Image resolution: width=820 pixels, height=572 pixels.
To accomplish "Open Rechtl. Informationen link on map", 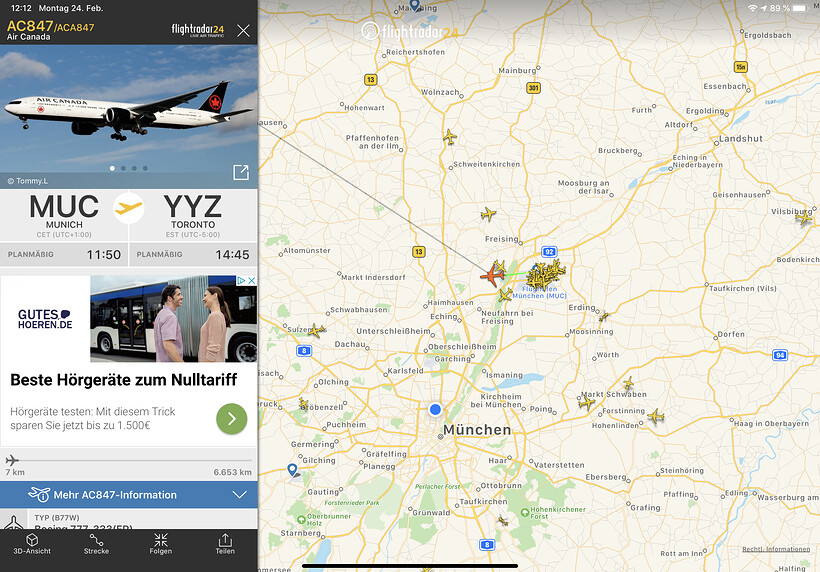I will point(776,549).
